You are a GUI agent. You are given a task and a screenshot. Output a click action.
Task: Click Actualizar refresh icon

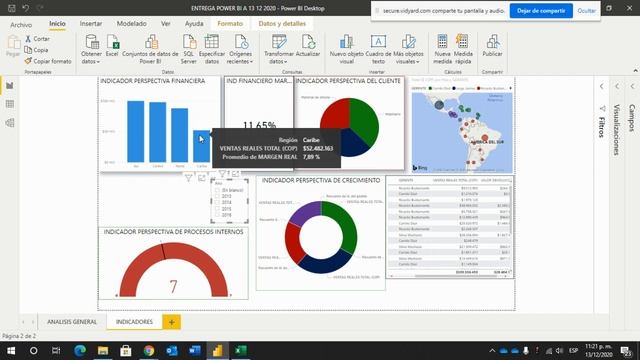pos(308,42)
